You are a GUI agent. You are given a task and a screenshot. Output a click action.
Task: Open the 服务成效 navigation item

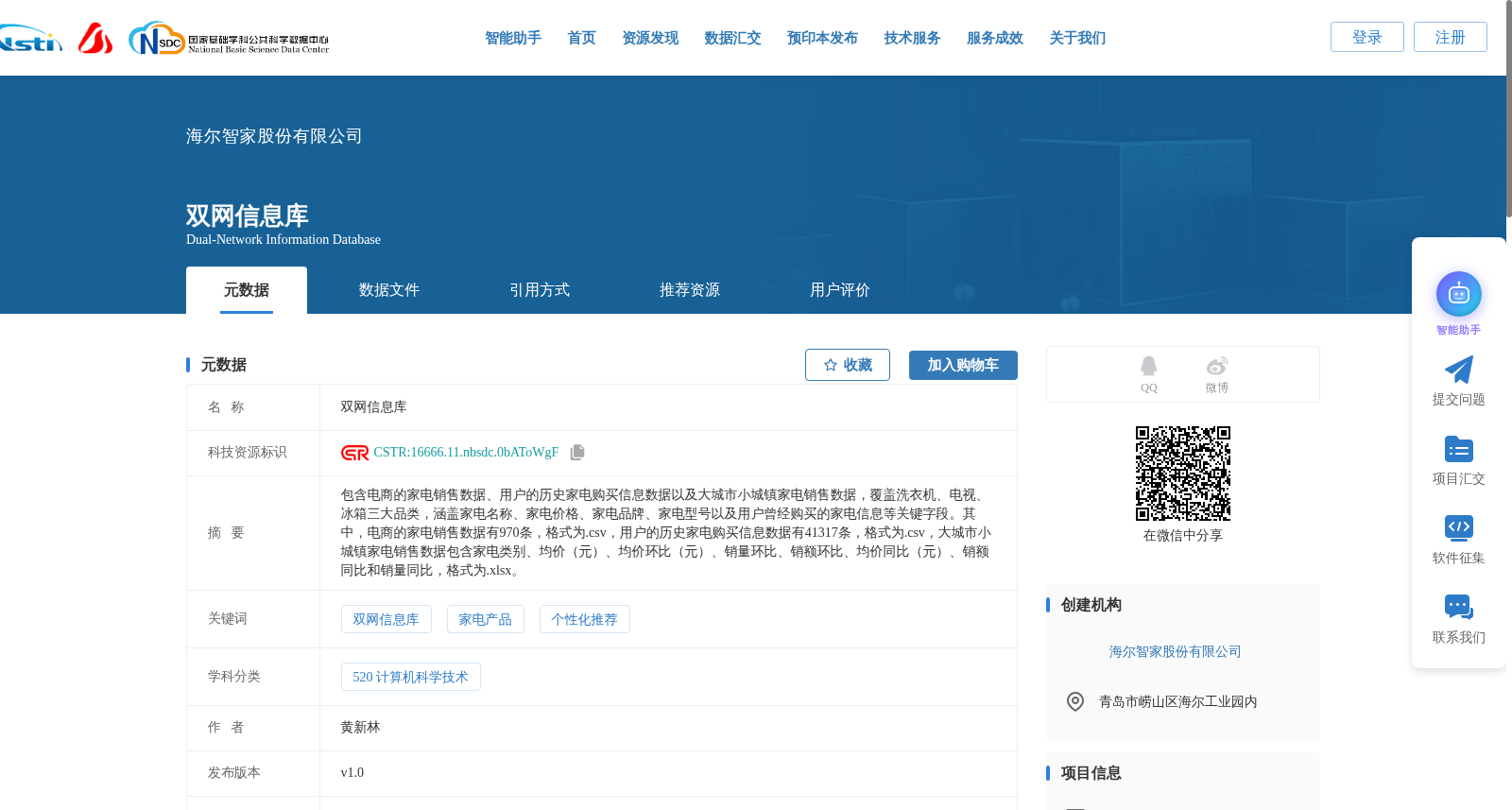click(995, 38)
